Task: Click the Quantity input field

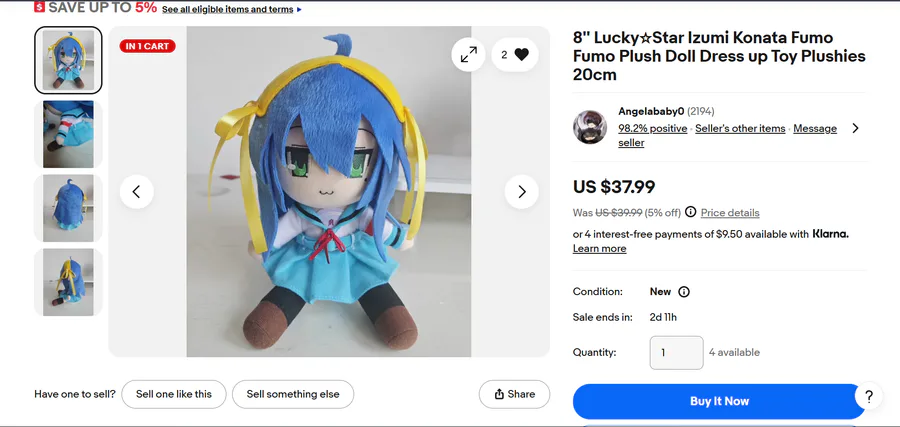Action: tap(676, 352)
